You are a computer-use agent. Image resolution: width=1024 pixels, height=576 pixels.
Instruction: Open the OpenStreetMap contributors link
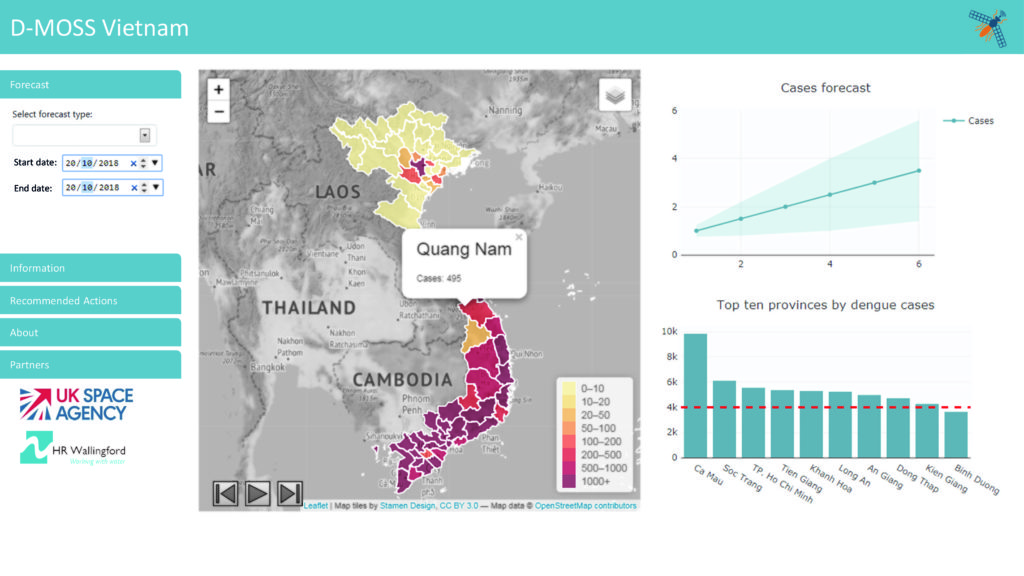coord(586,505)
